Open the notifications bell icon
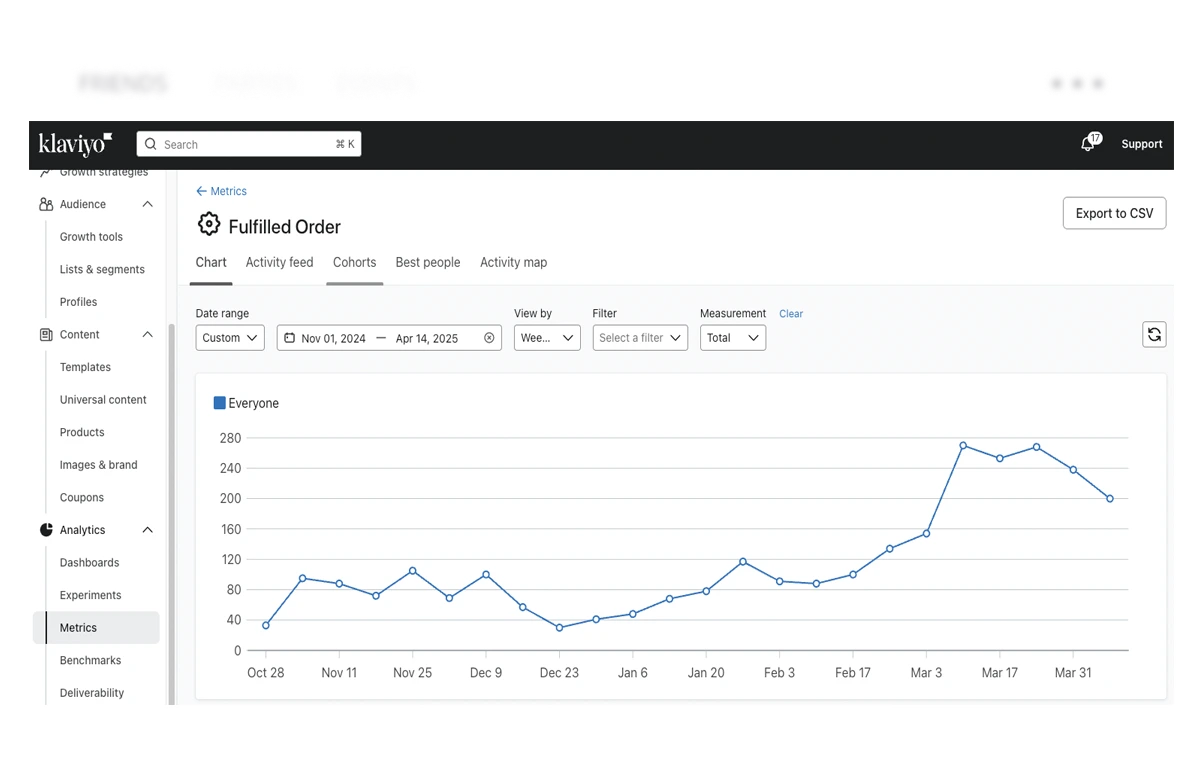This screenshot has width=1200, height=775. (1088, 144)
